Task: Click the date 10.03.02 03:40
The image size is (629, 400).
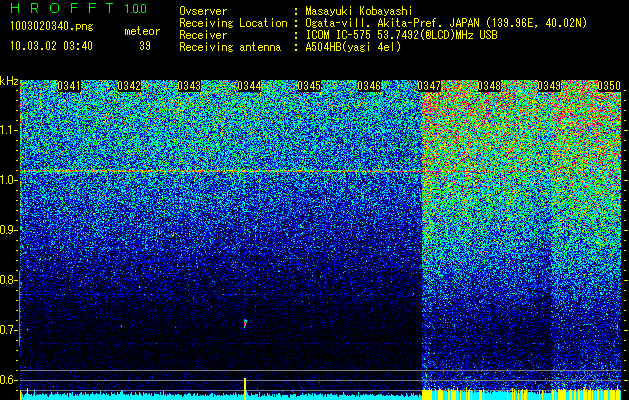Action: [x=51, y=46]
